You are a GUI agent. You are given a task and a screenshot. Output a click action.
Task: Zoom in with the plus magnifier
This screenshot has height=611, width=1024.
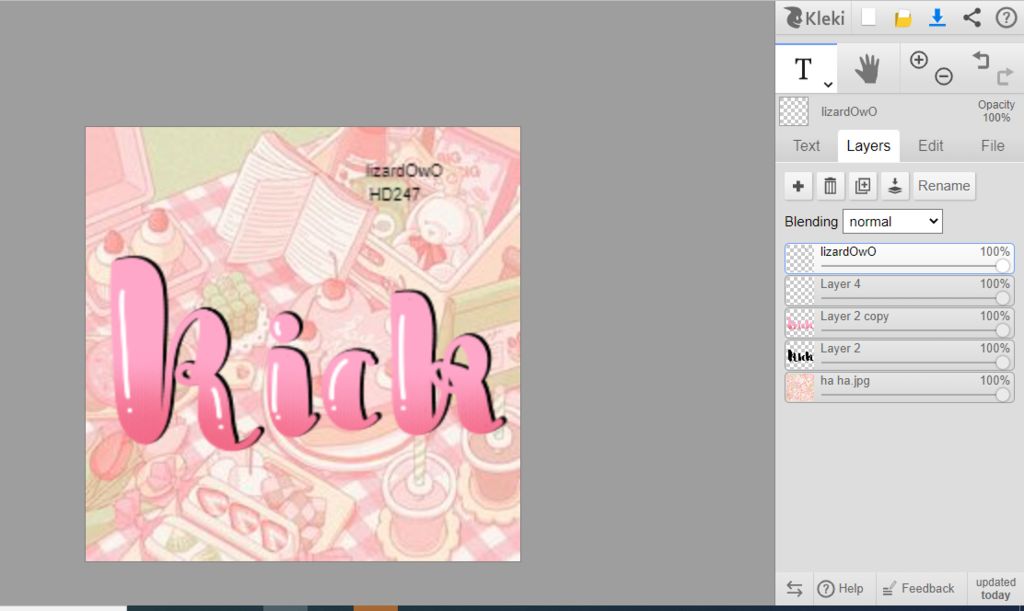click(919, 60)
